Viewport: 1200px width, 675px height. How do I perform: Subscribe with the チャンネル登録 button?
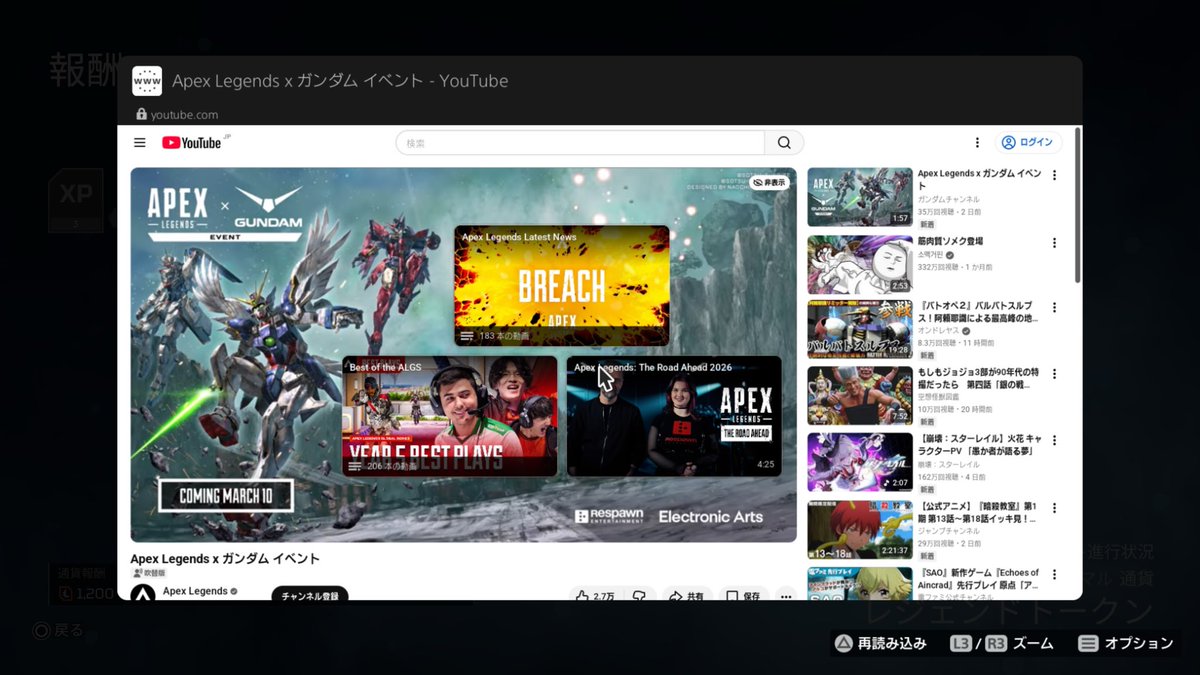coord(310,595)
